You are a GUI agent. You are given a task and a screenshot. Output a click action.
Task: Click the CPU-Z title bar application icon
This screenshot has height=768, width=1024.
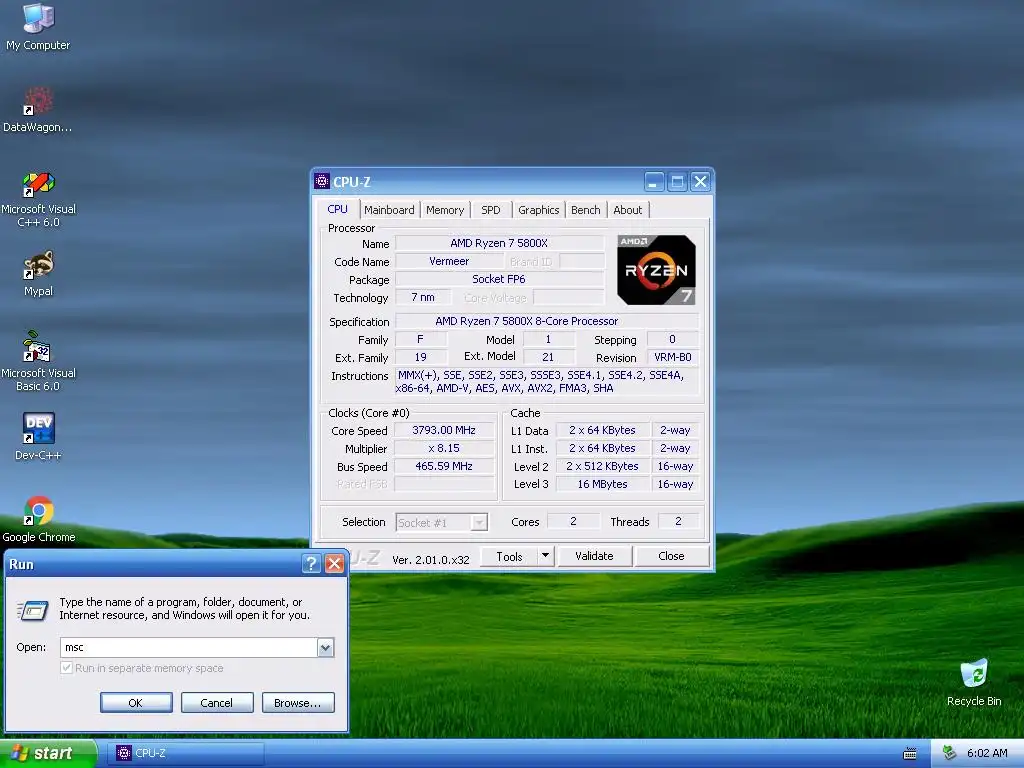pos(322,182)
